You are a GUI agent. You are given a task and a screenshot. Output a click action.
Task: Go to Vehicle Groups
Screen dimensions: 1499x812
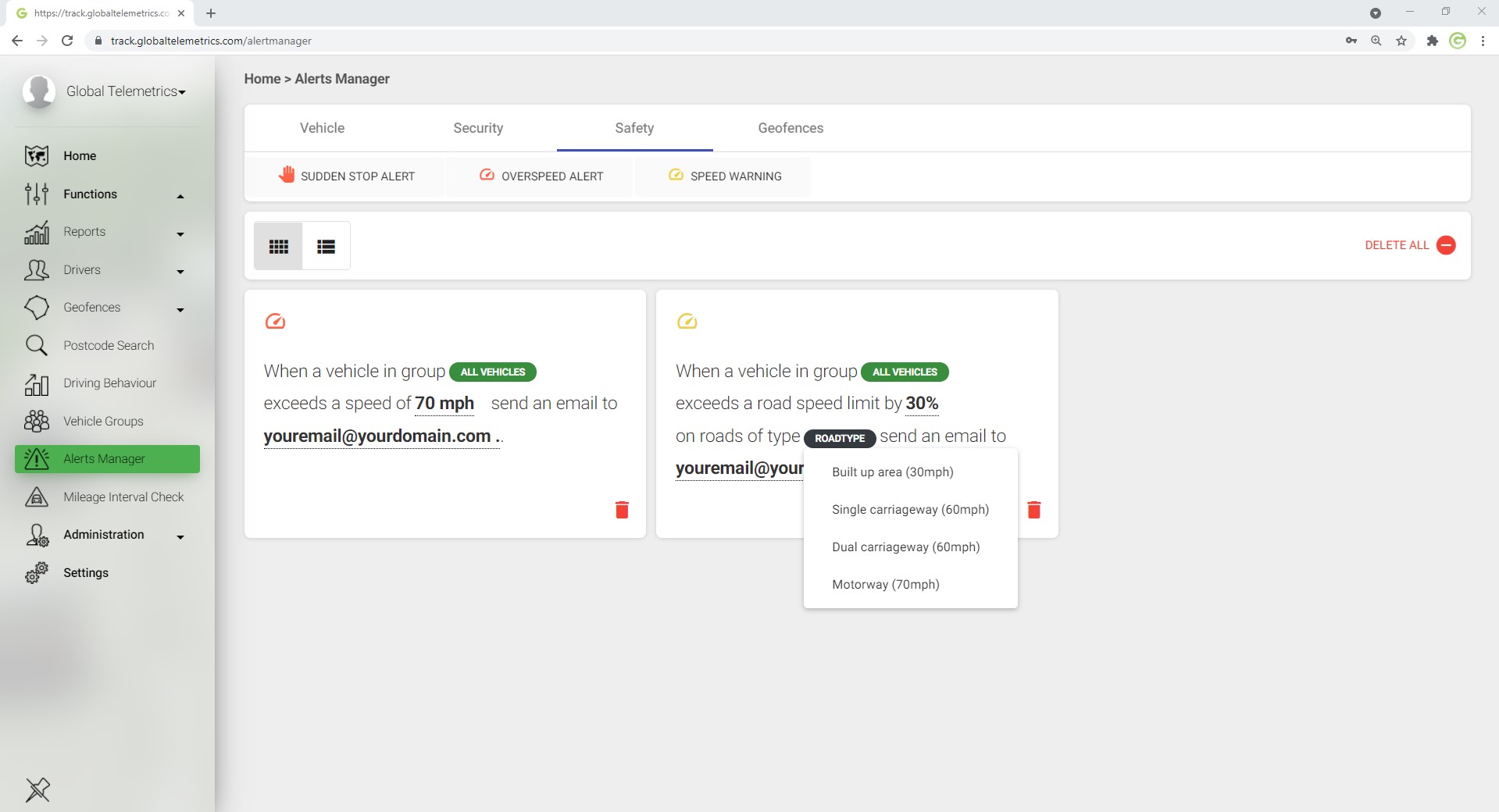(103, 421)
